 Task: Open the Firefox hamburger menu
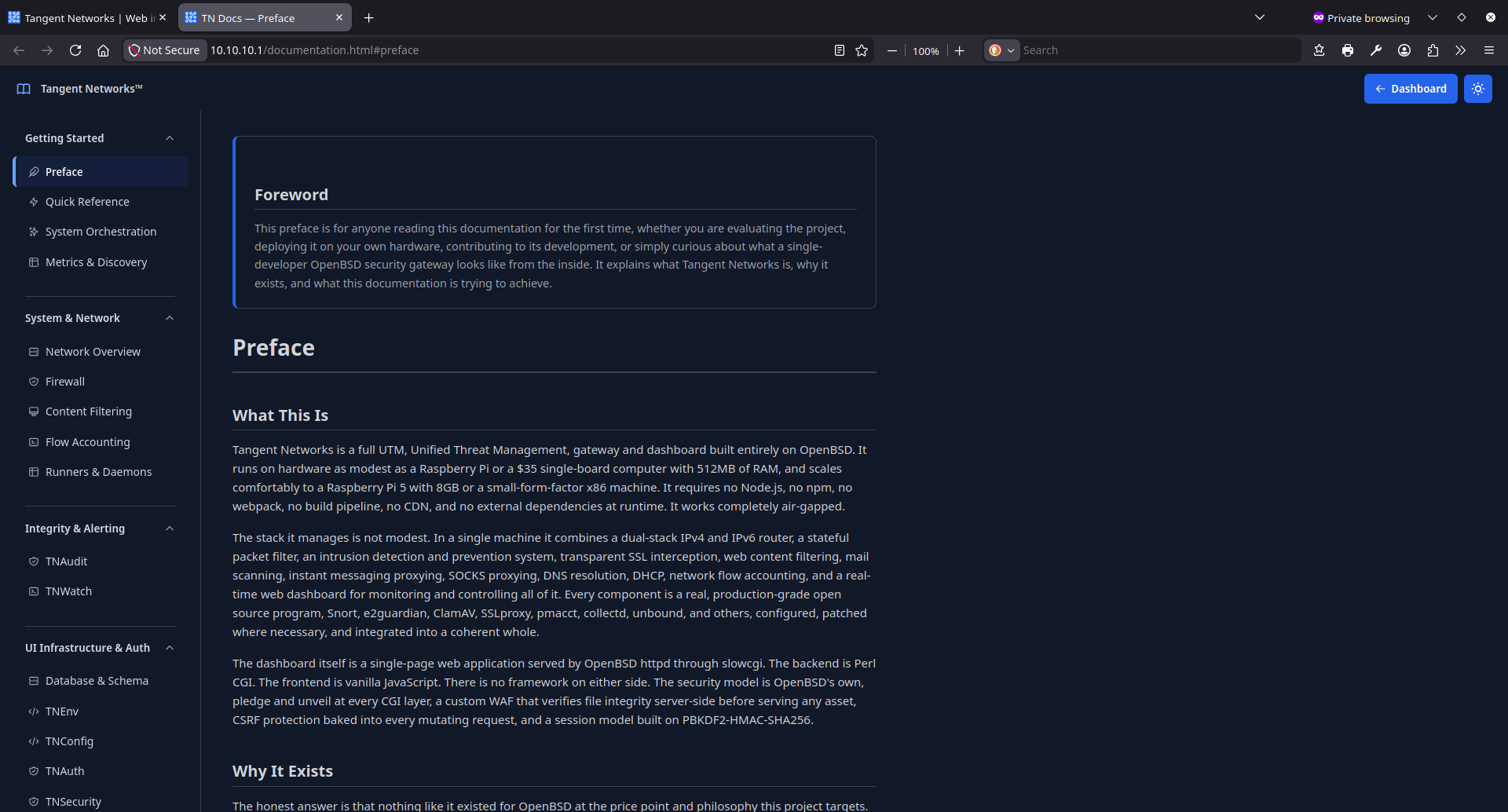(x=1489, y=49)
